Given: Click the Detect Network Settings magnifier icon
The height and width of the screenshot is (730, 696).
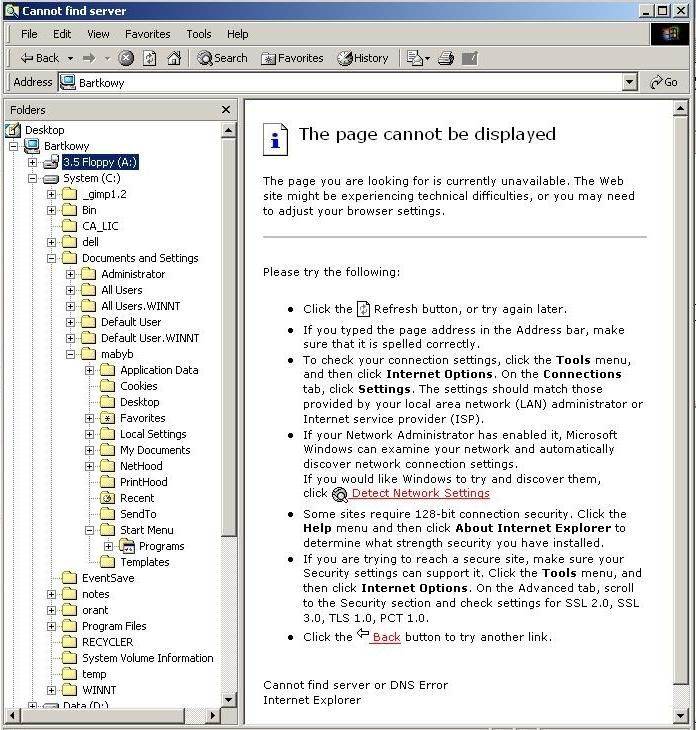Looking at the screenshot, I should (x=340, y=494).
